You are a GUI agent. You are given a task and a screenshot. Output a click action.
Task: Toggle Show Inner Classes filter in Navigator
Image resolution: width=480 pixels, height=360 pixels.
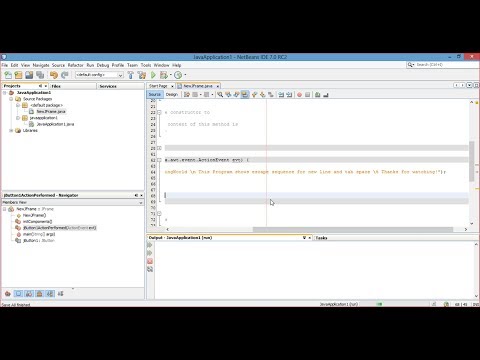(50, 294)
